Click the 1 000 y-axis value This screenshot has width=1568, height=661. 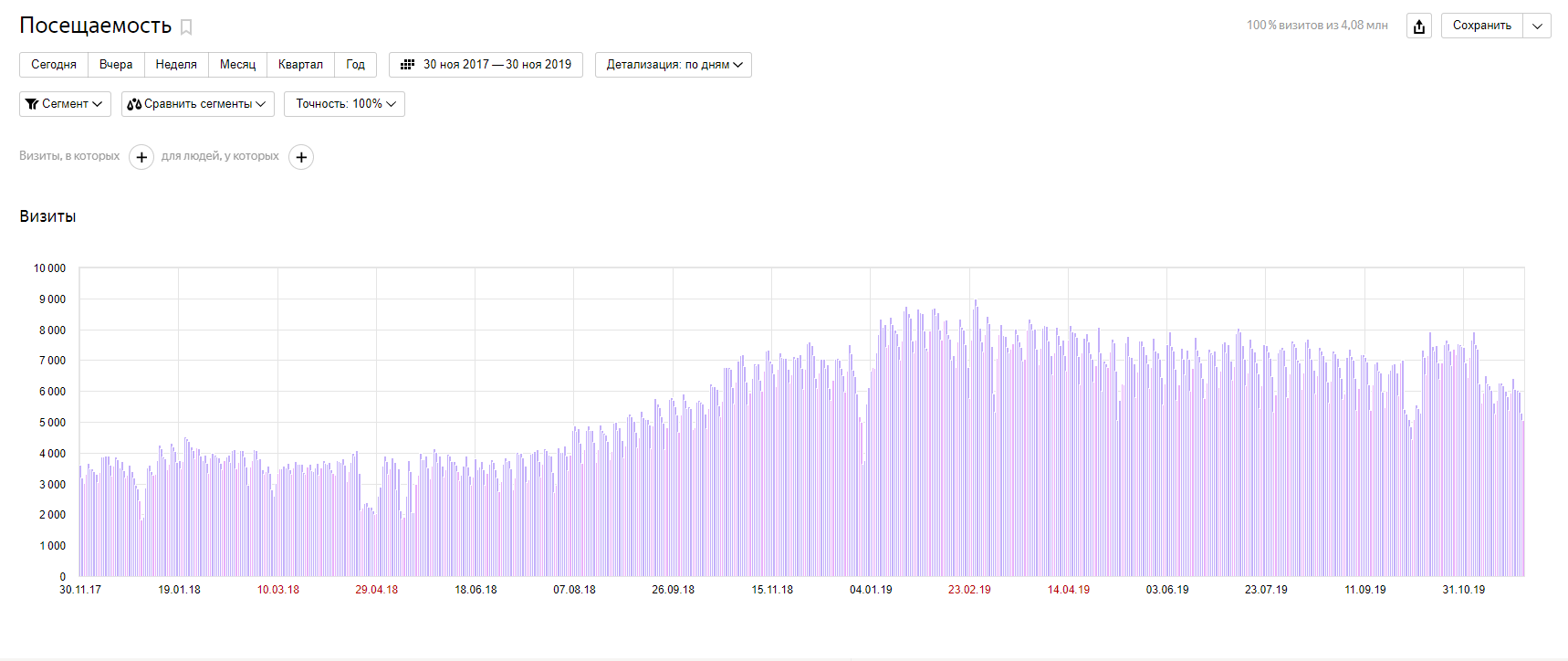coord(53,546)
